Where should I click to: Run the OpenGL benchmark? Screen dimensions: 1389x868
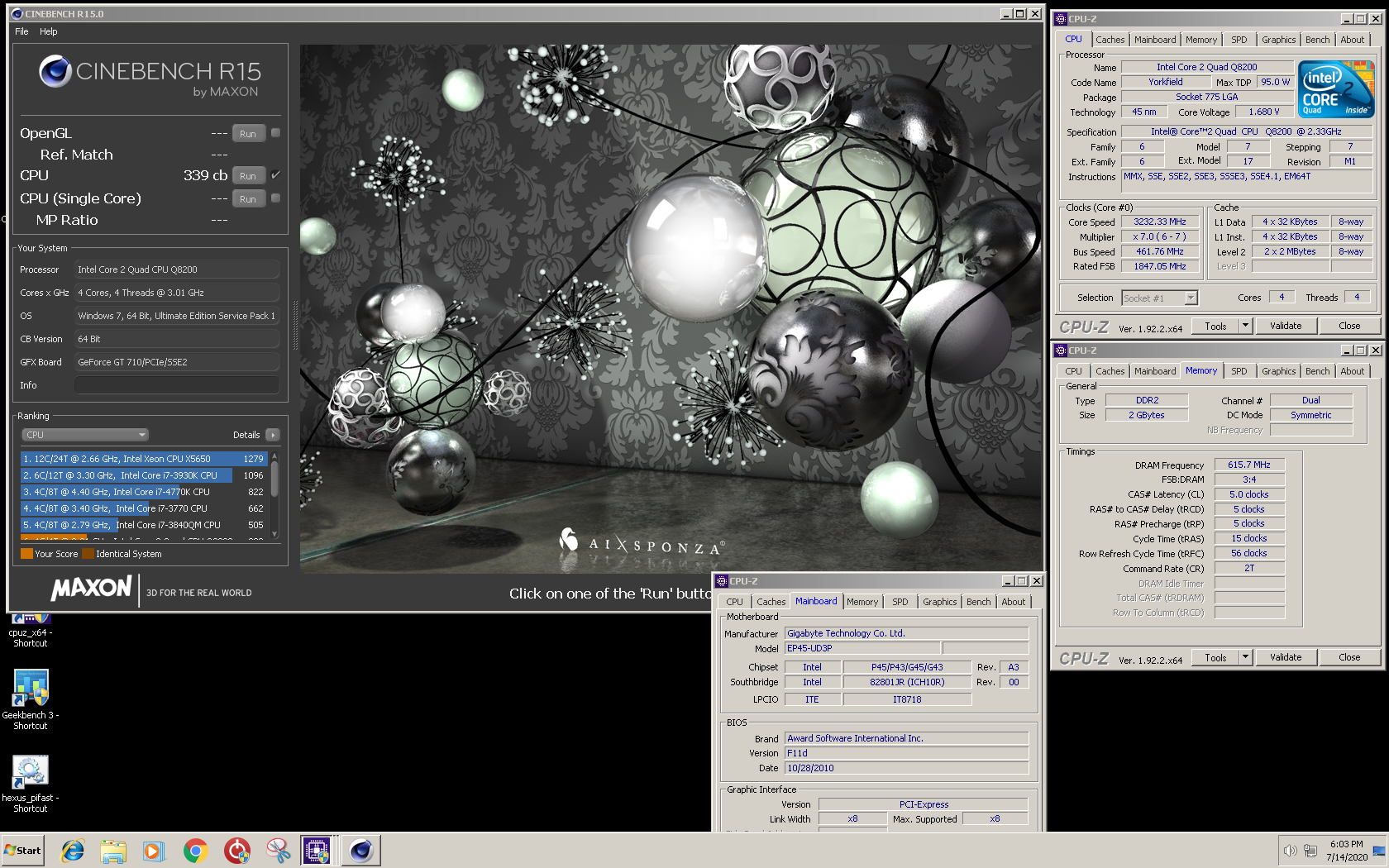click(248, 133)
